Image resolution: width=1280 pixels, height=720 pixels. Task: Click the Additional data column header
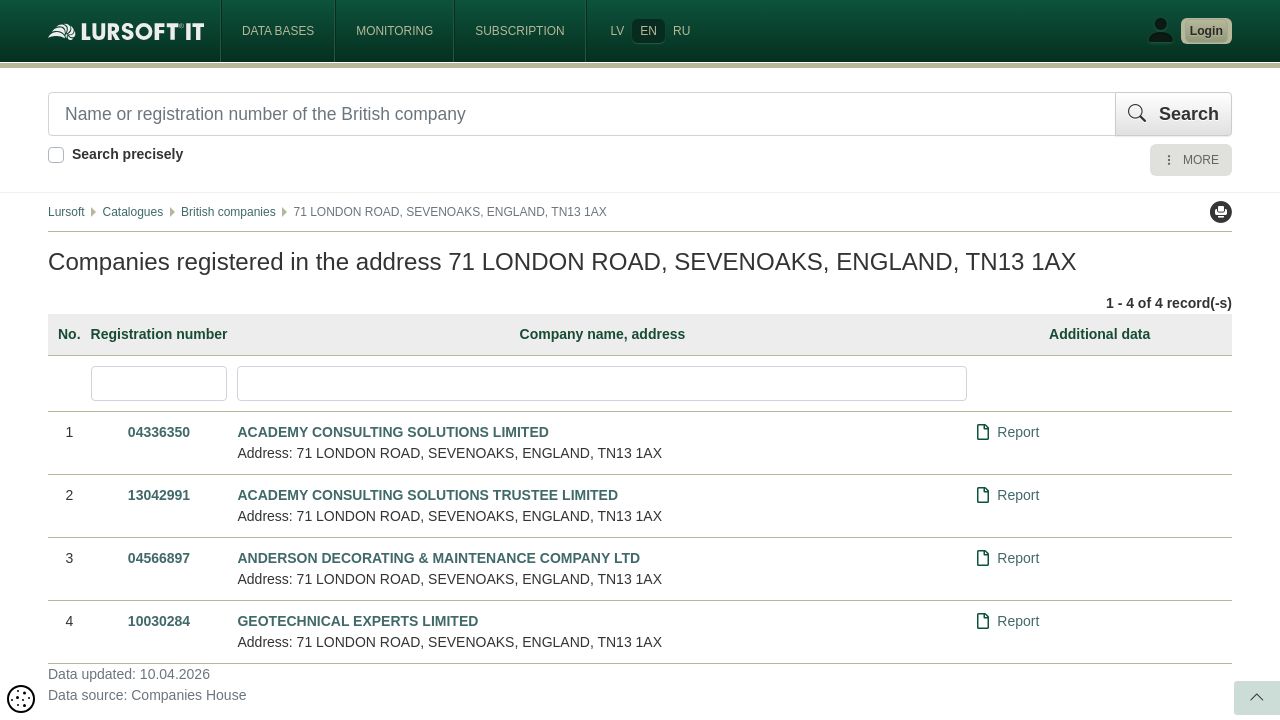click(1099, 334)
